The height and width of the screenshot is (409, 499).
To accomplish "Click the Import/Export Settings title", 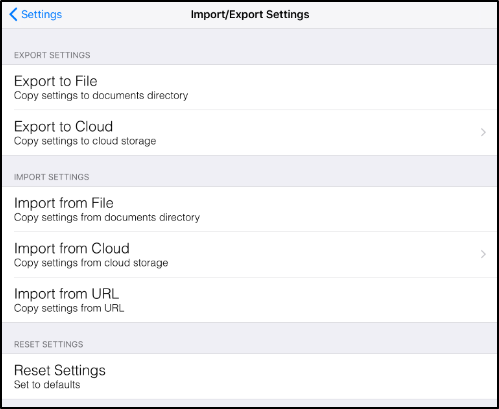I will (250, 14).
